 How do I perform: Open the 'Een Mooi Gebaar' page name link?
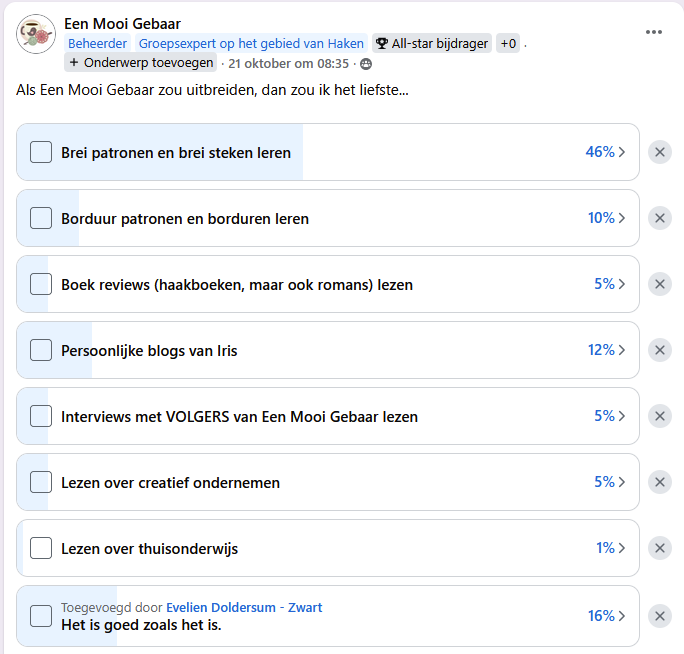click(x=122, y=23)
